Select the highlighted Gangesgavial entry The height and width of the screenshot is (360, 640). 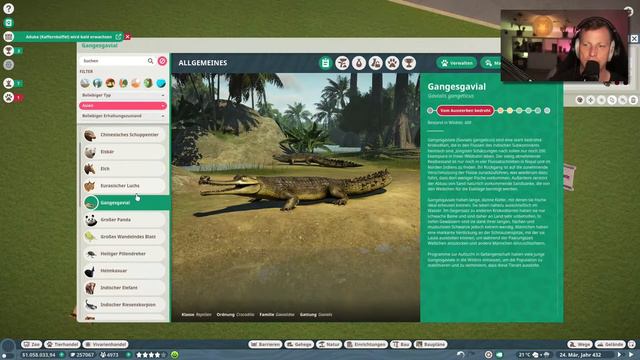click(x=126, y=203)
